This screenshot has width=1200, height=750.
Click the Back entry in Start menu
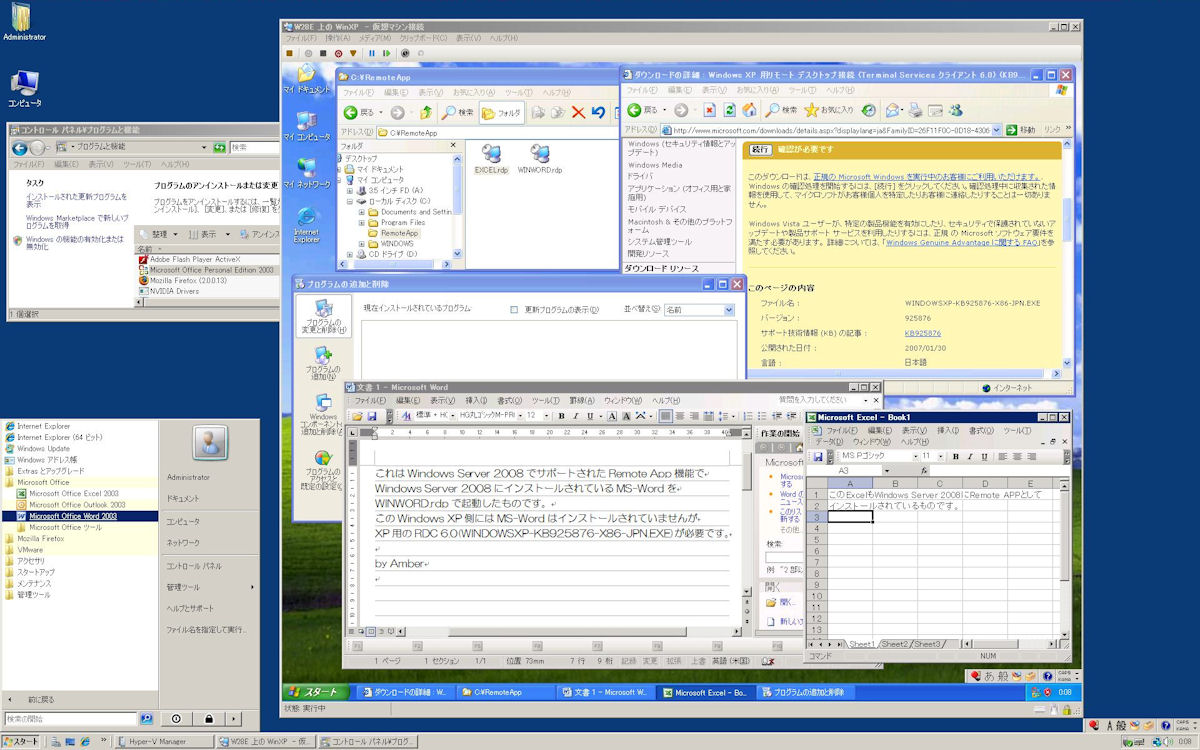[41, 700]
